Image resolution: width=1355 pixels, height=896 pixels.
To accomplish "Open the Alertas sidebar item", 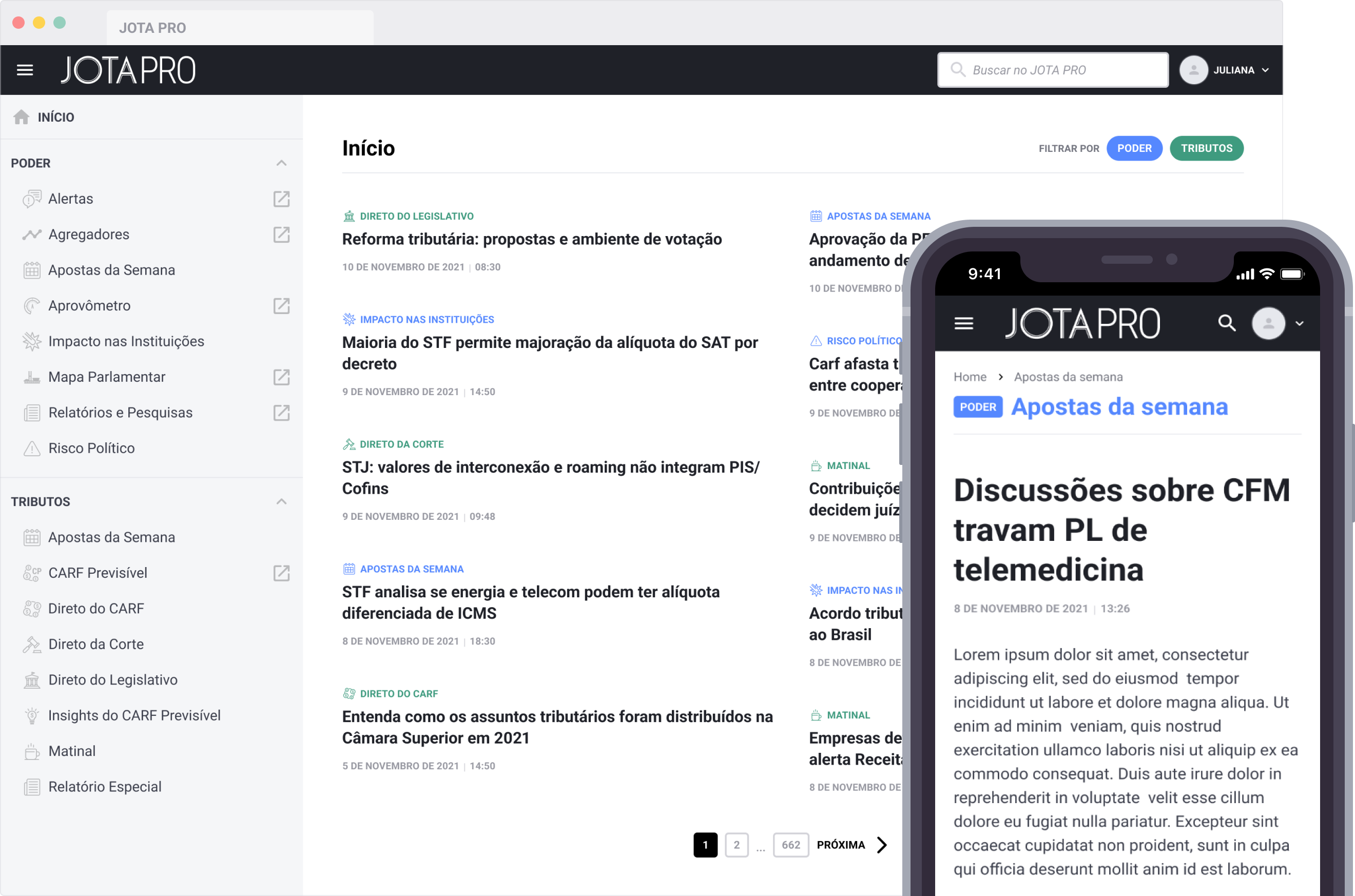I will click(x=70, y=198).
